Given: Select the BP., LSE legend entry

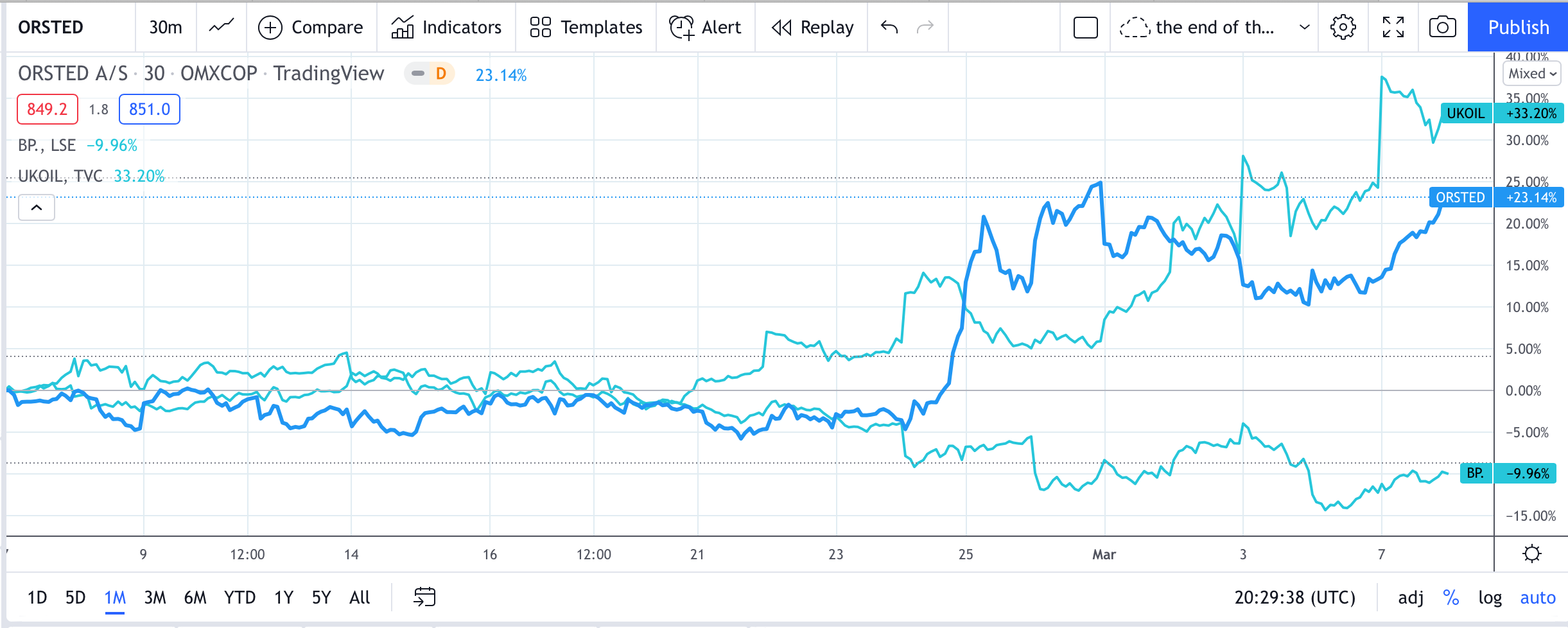Looking at the screenshot, I should point(47,146).
